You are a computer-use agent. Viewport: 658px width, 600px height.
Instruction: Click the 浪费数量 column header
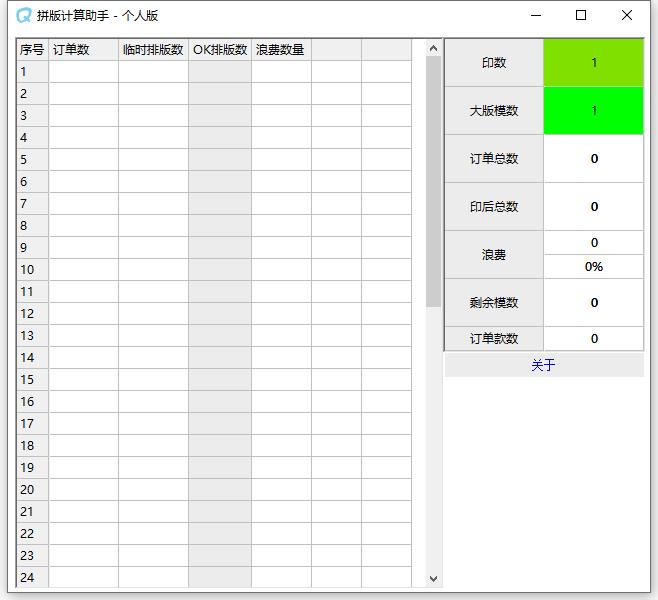click(x=281, y=50)
